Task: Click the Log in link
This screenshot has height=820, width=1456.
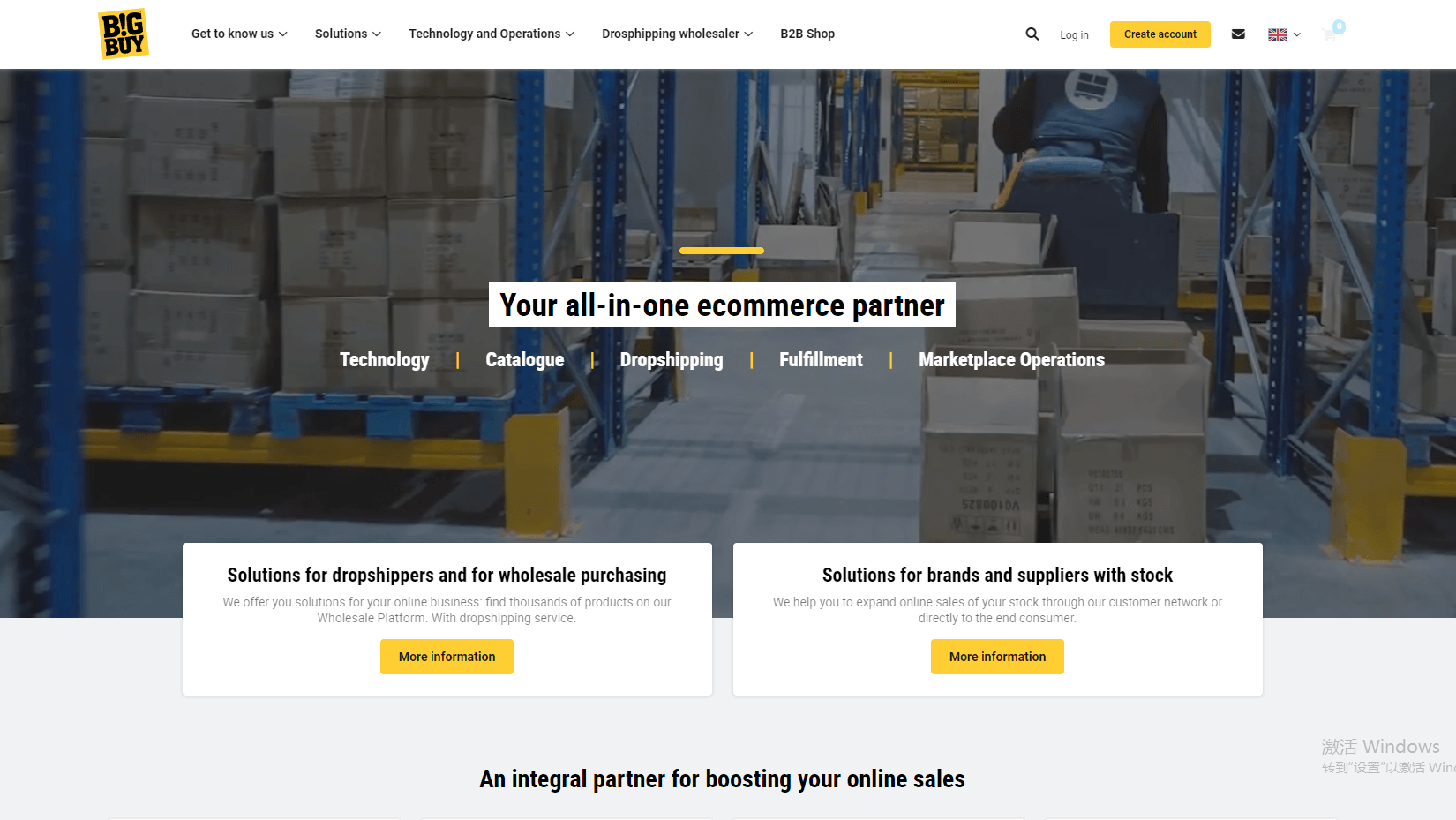Action: tap(1074, 35)
